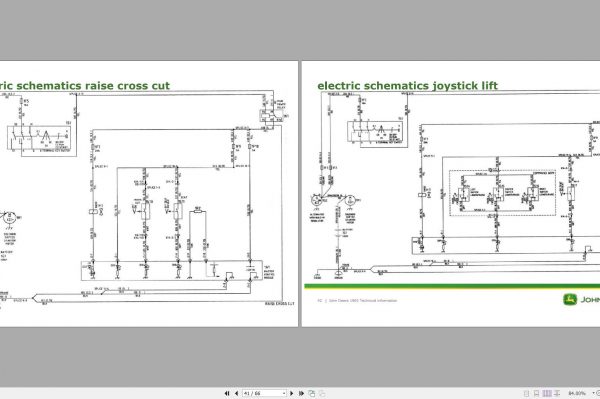Click the 84.00% zoom level value
Screen dimensions: 600x399
[x=577, y=393]
